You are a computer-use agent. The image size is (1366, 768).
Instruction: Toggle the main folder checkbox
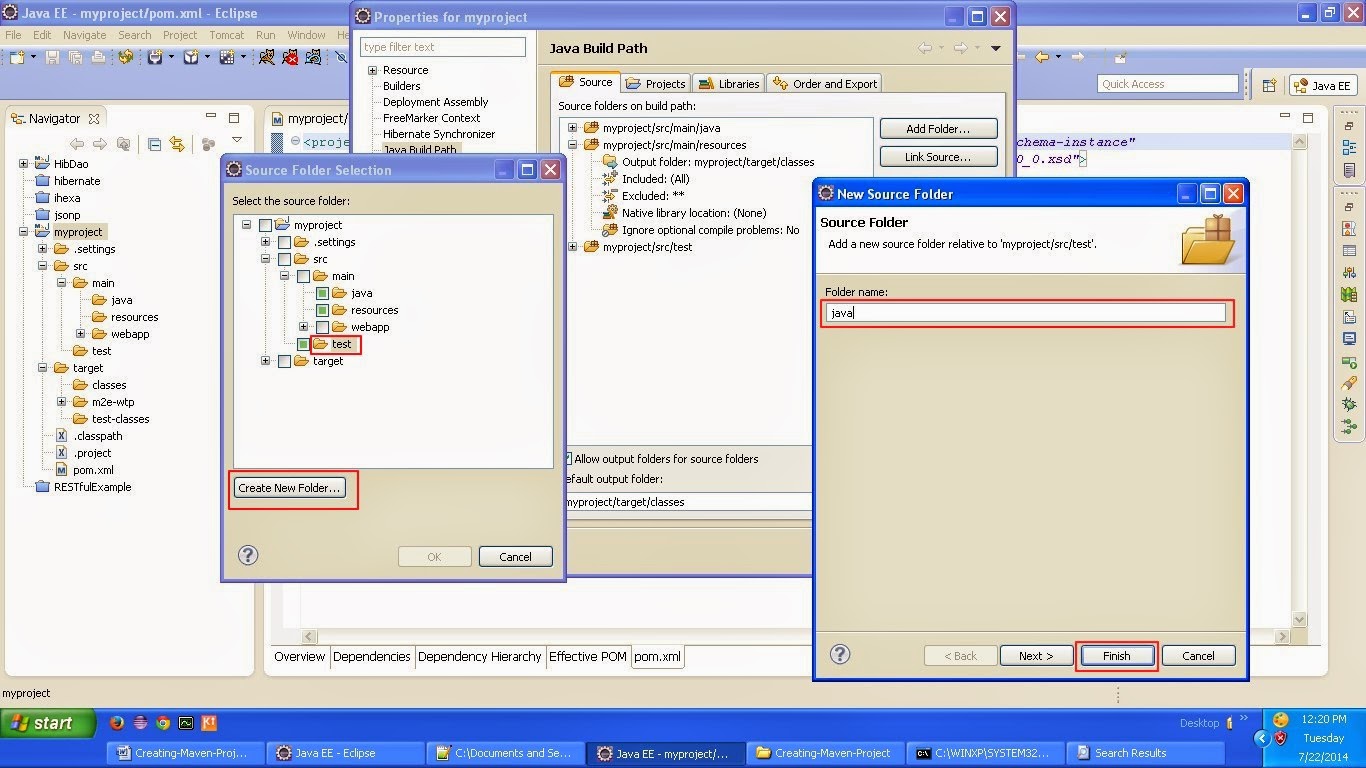point(303,276)
